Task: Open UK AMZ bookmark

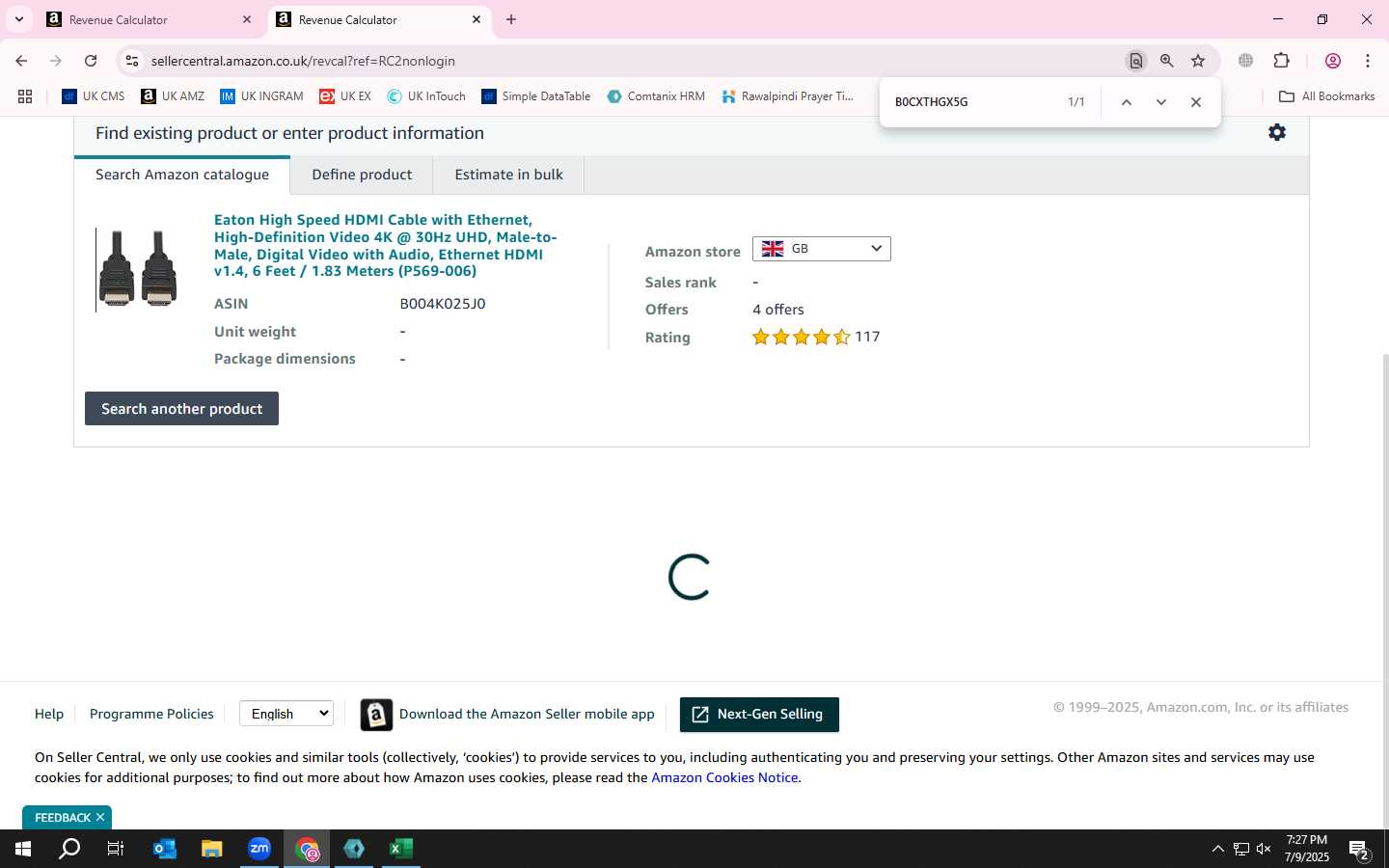Action: click(173, 96)
